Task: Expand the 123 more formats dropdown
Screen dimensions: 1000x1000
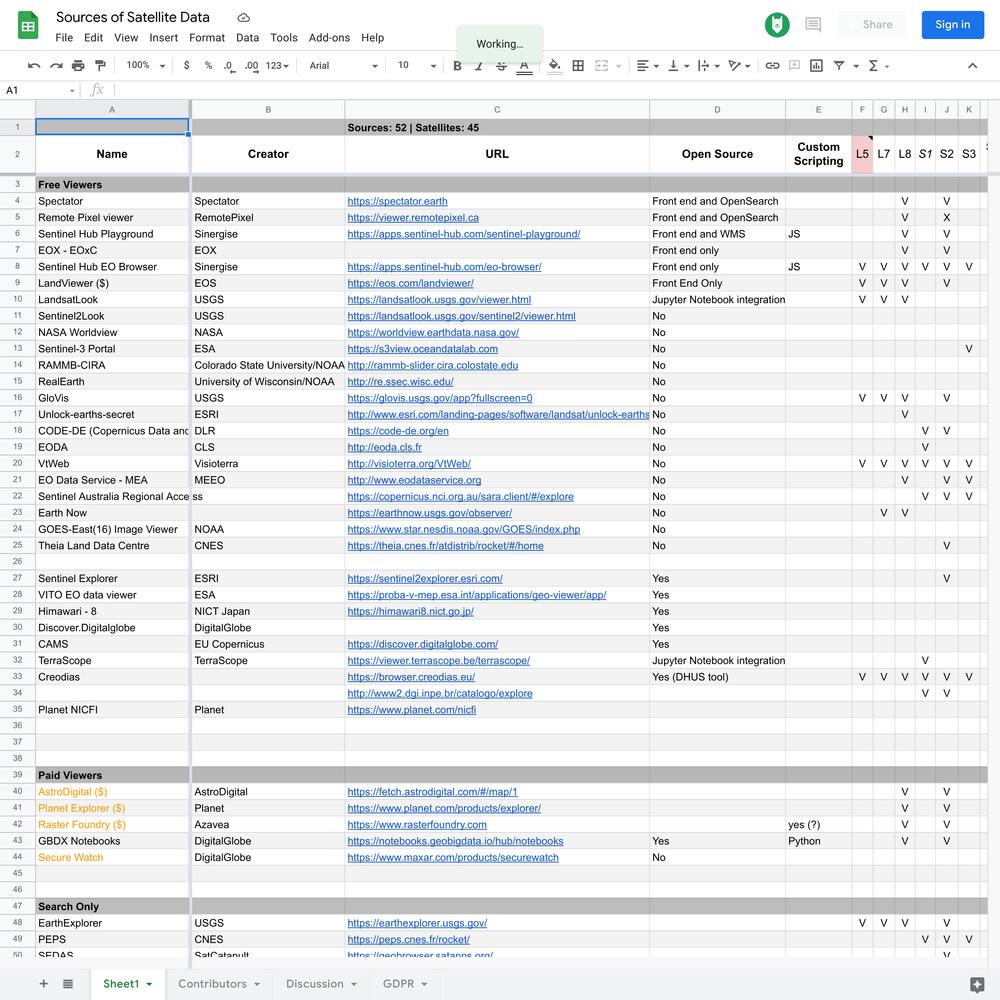Action: 277,66
